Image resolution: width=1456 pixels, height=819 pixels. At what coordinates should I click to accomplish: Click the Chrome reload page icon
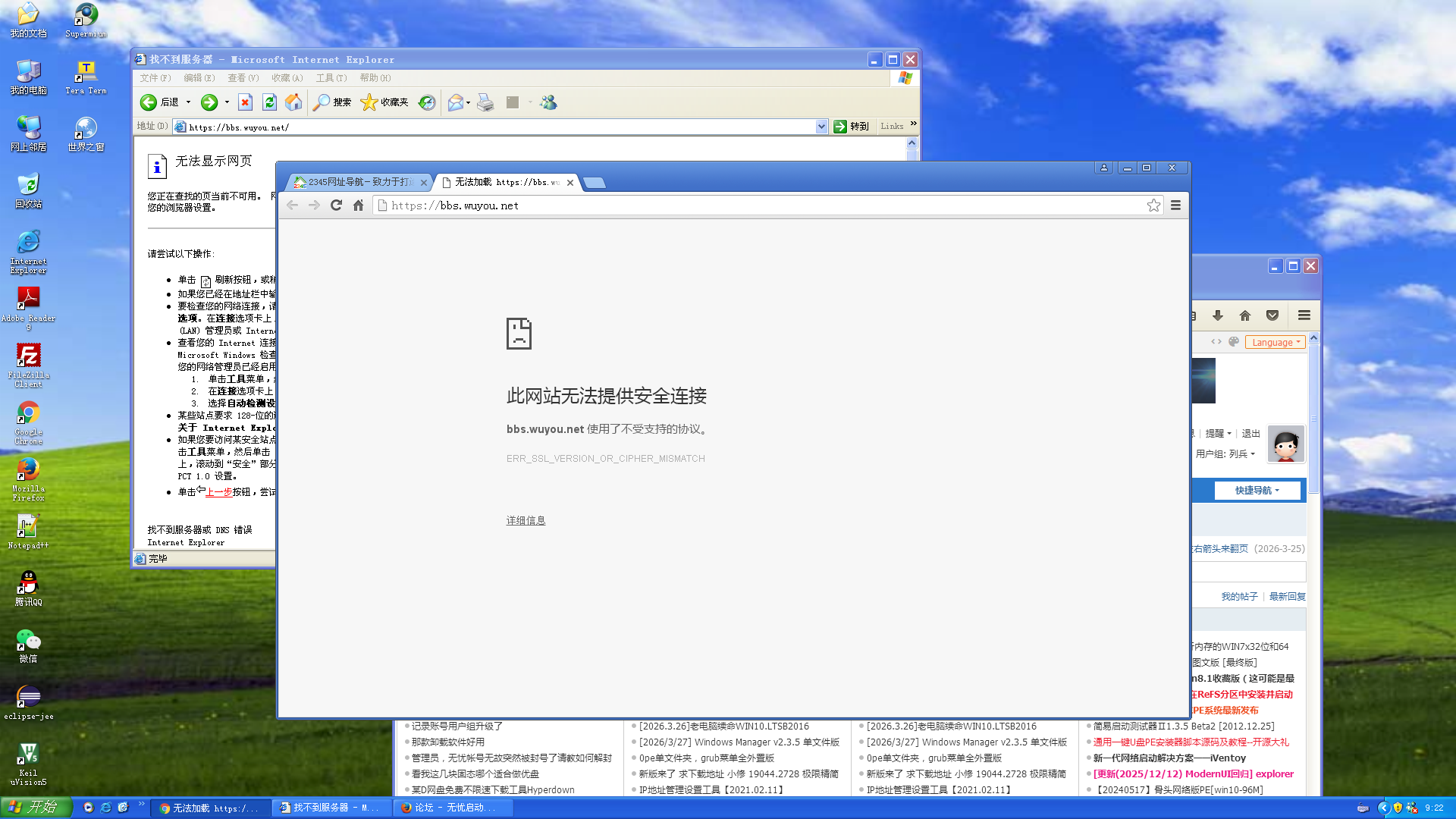pos(336,206)
